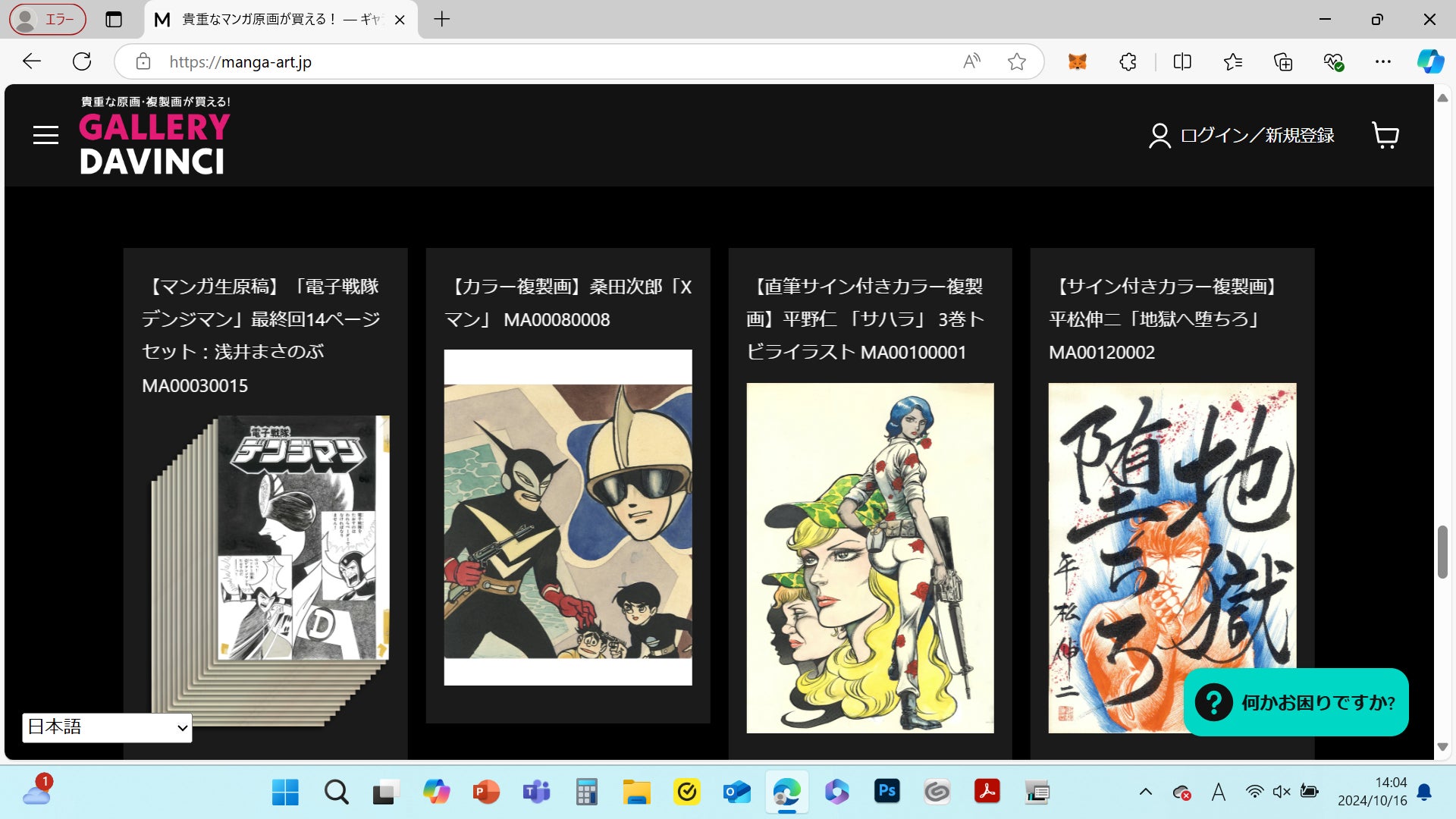This screenshot has height=819, width=1456.
Task: Open Edge Settings and more menu
Action: point(1383,61)
